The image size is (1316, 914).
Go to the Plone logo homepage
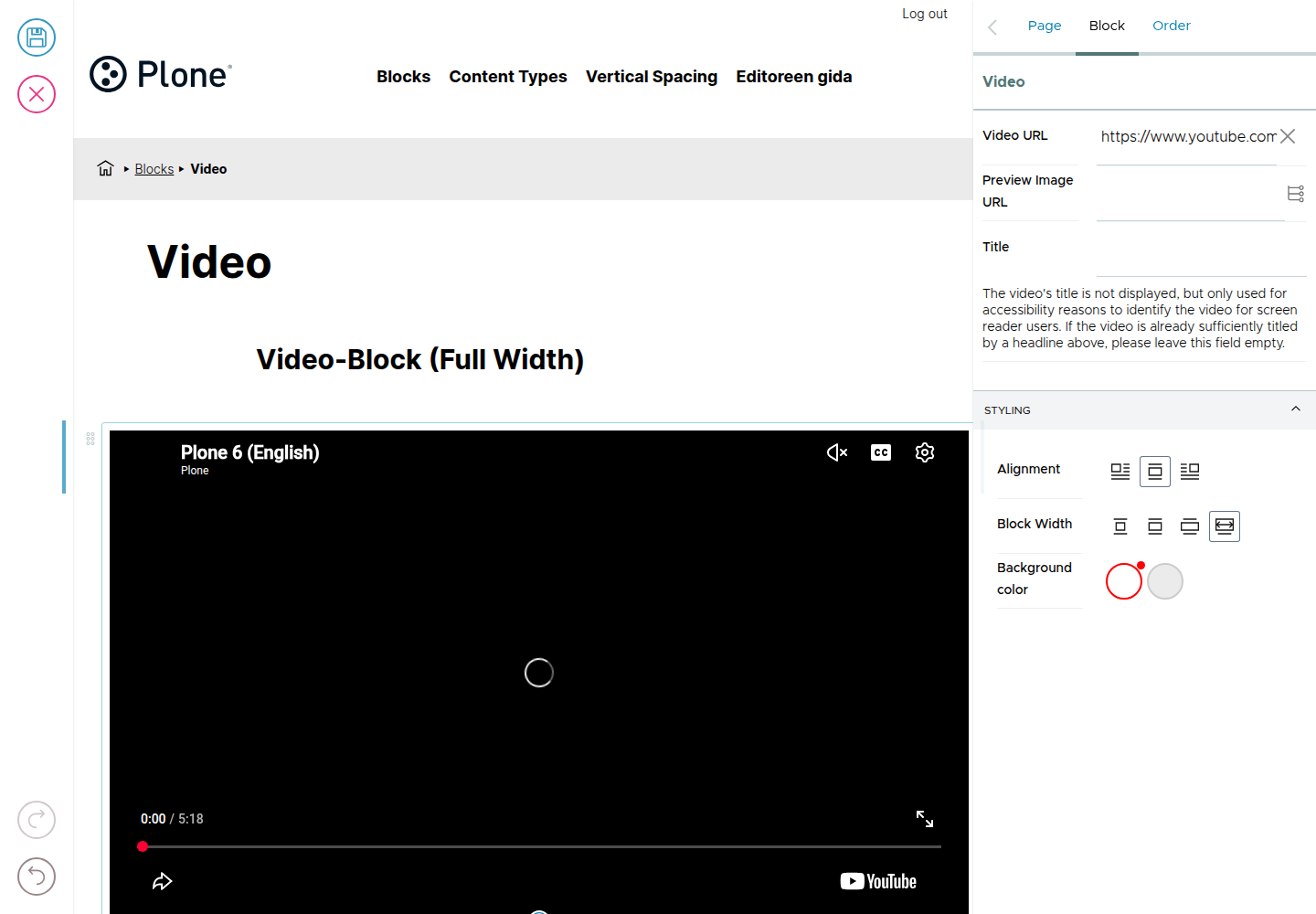(161, 74)
